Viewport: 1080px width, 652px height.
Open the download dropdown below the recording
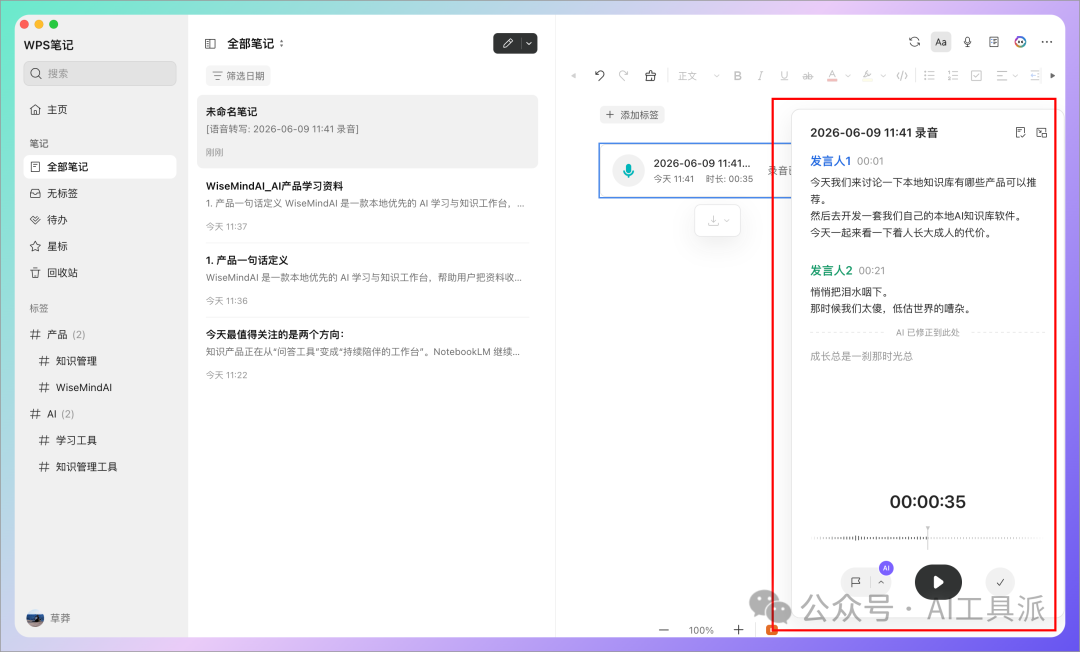pyautogui.click(x=718, y=220)
